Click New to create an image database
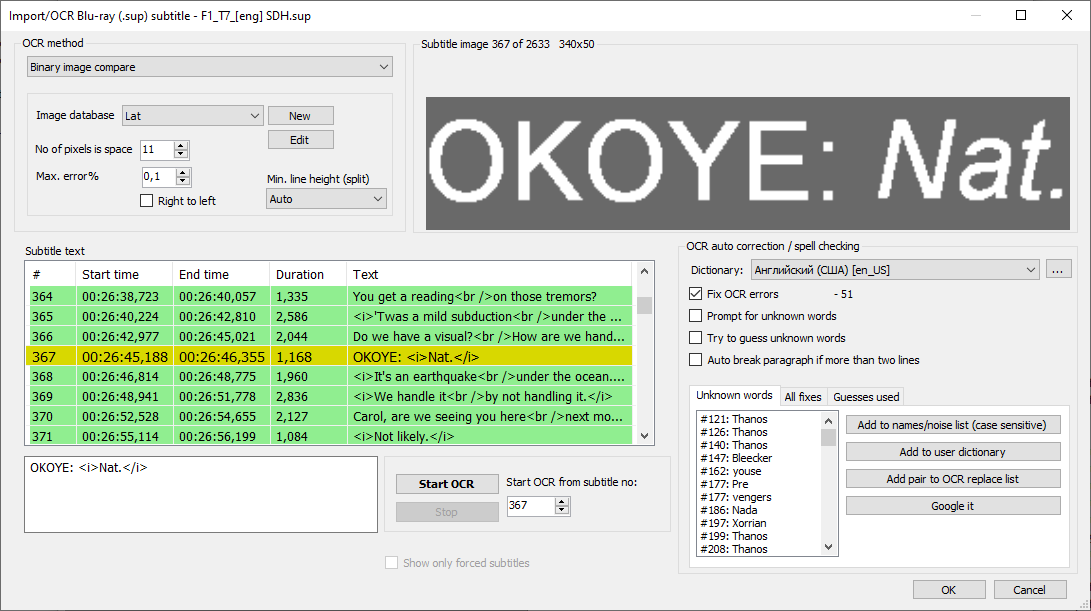The height and width of the screenshot is (611, 1091). 300,115
